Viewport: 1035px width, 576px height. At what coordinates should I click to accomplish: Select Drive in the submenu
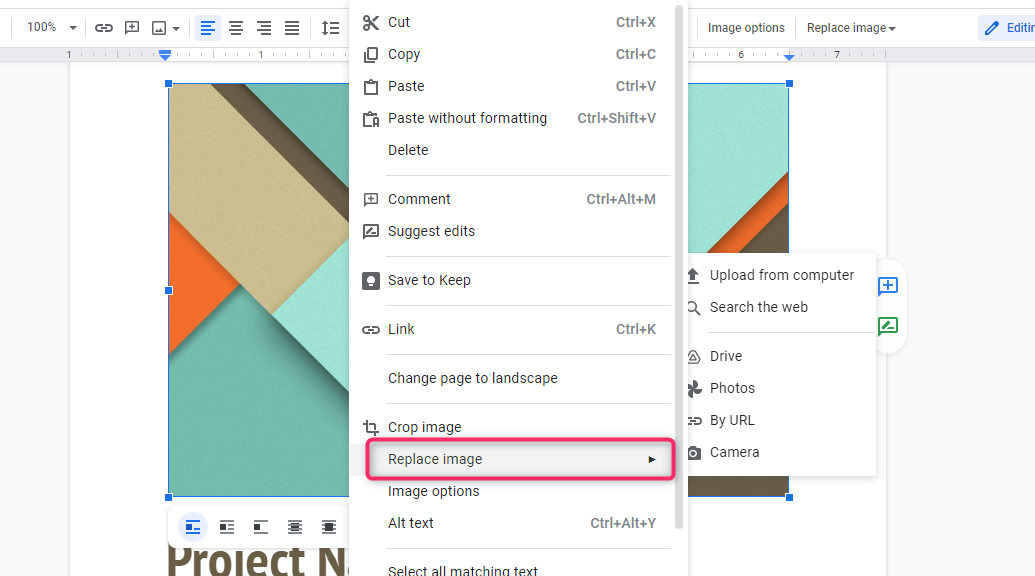[x=782, y=356]
